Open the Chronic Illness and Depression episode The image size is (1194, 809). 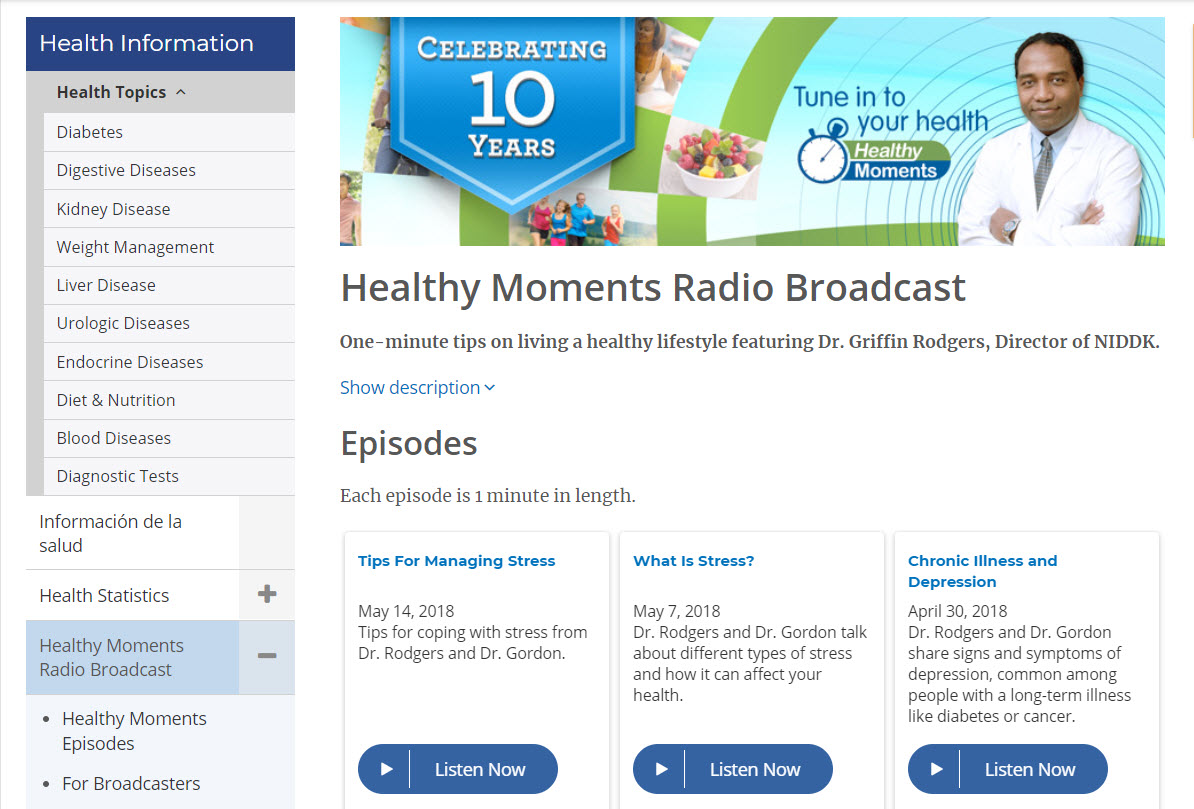pos(982,571)
